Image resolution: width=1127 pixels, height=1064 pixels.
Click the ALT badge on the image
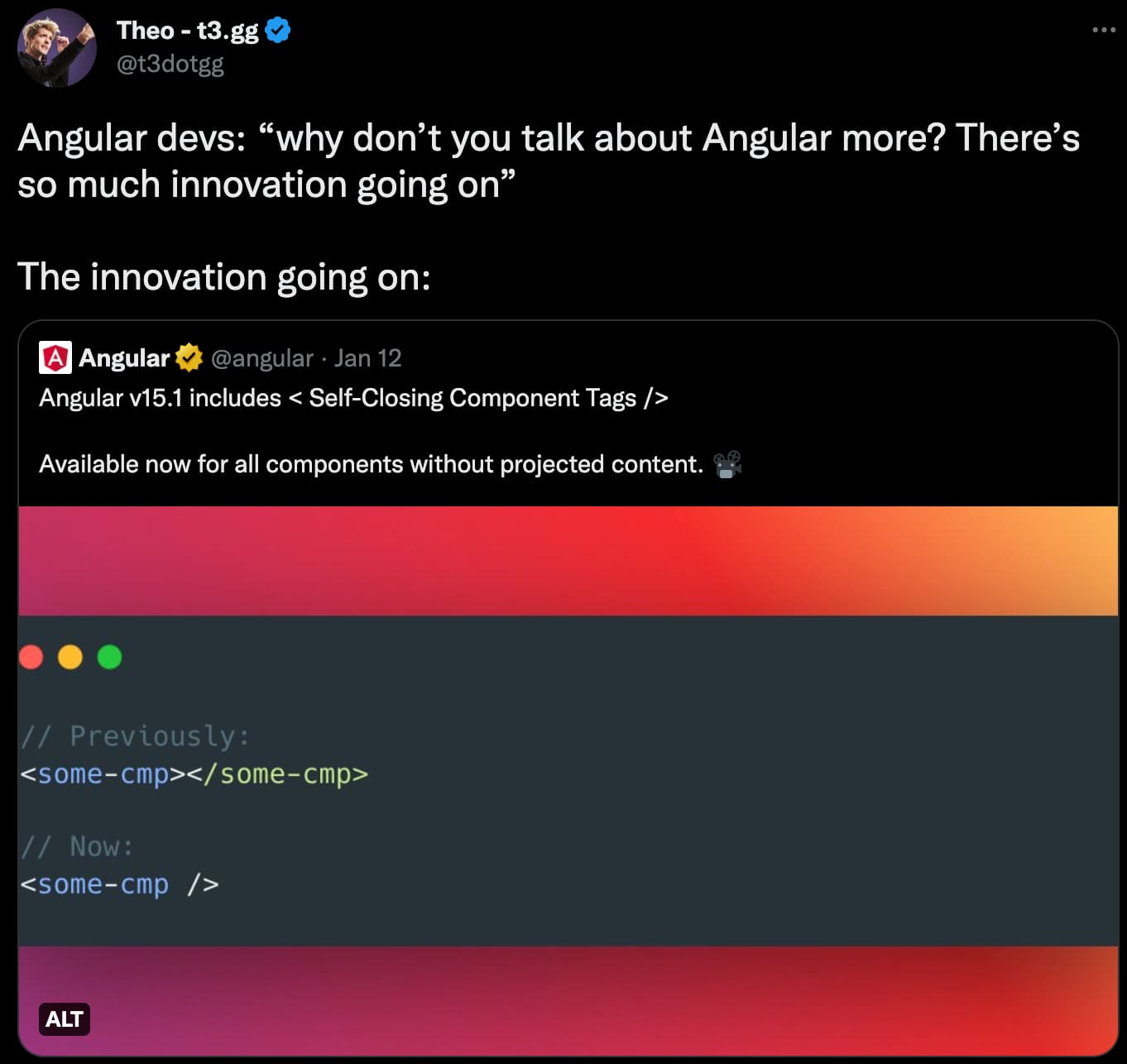pyautogui.click(x=64, y=1019)
